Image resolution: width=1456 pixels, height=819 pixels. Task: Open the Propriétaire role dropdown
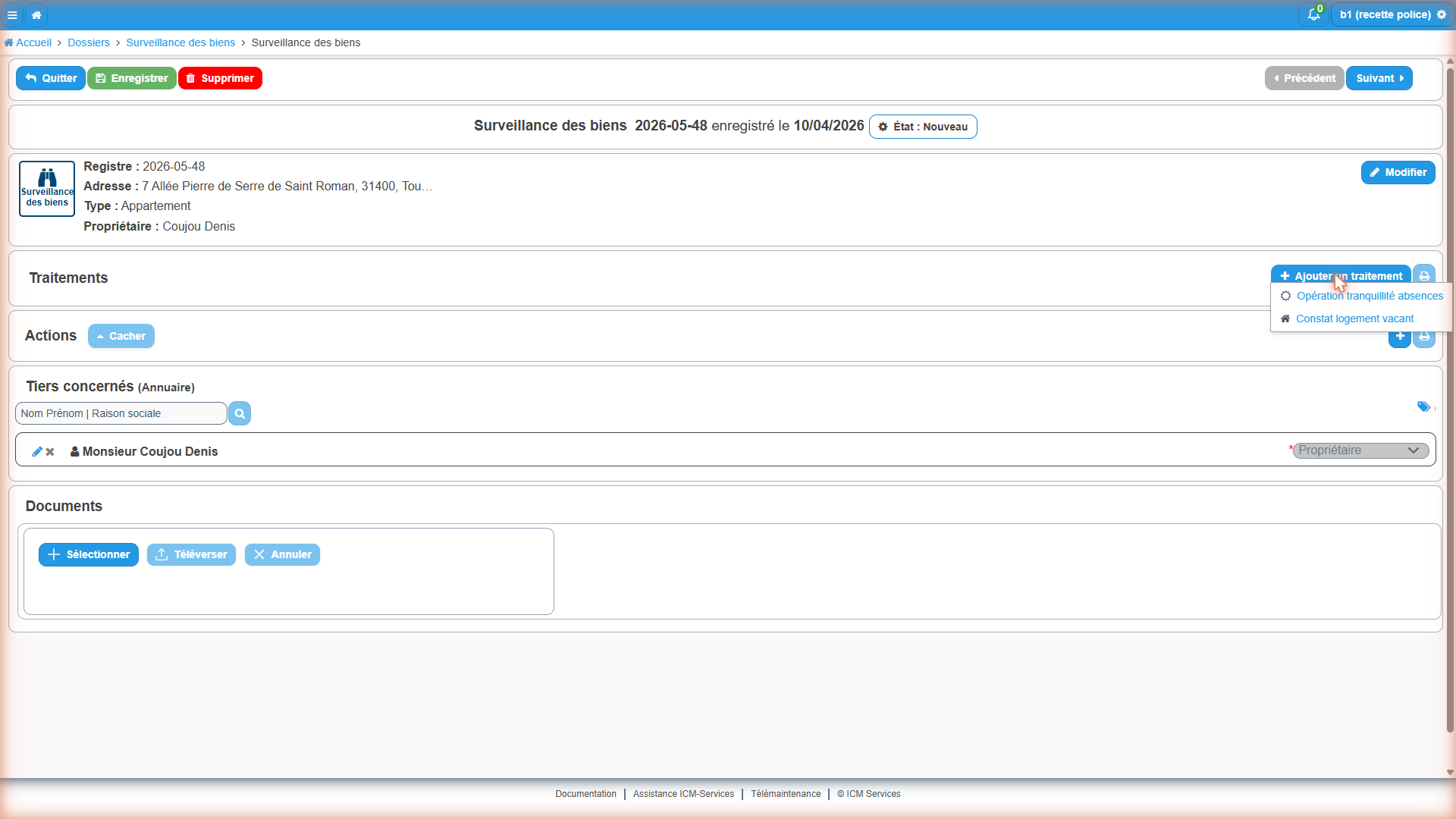(1361, 450)
